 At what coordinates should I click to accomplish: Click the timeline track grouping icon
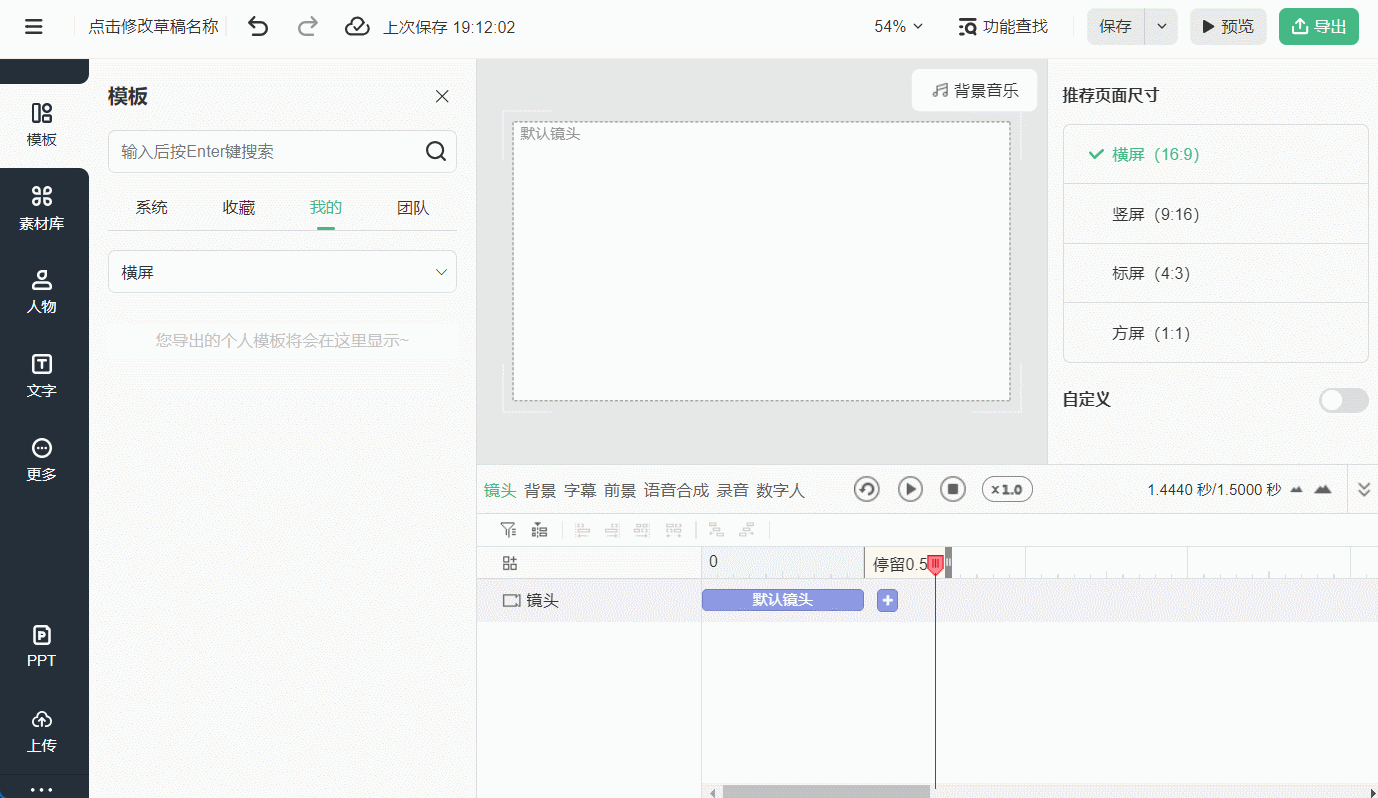[x=539, y=530]
